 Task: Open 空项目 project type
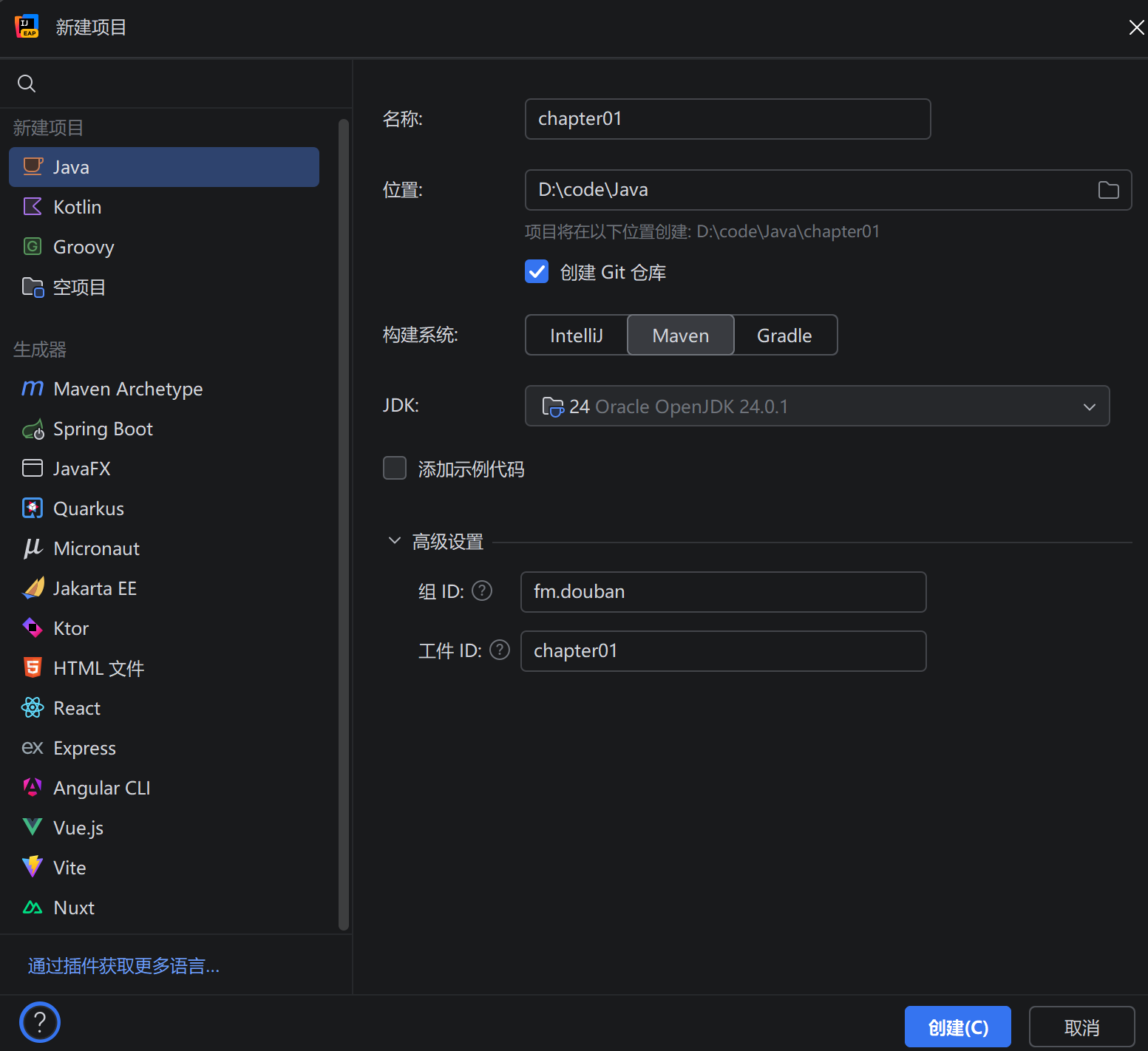[79, 287]
